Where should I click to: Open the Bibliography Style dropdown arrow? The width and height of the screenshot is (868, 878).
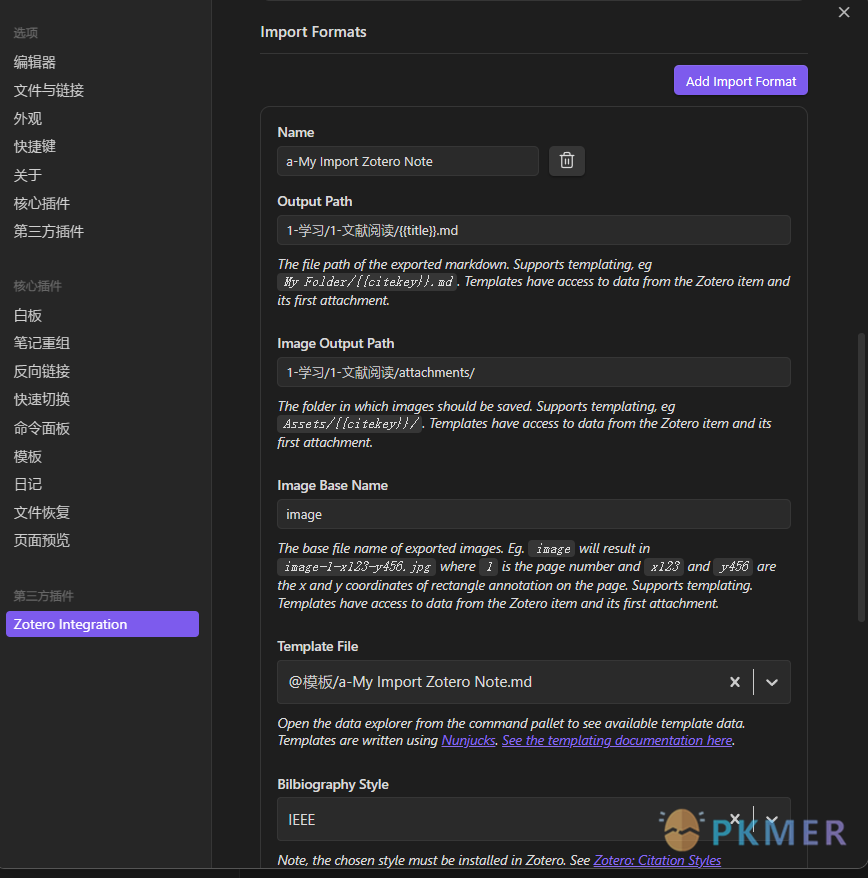[772, 819]
